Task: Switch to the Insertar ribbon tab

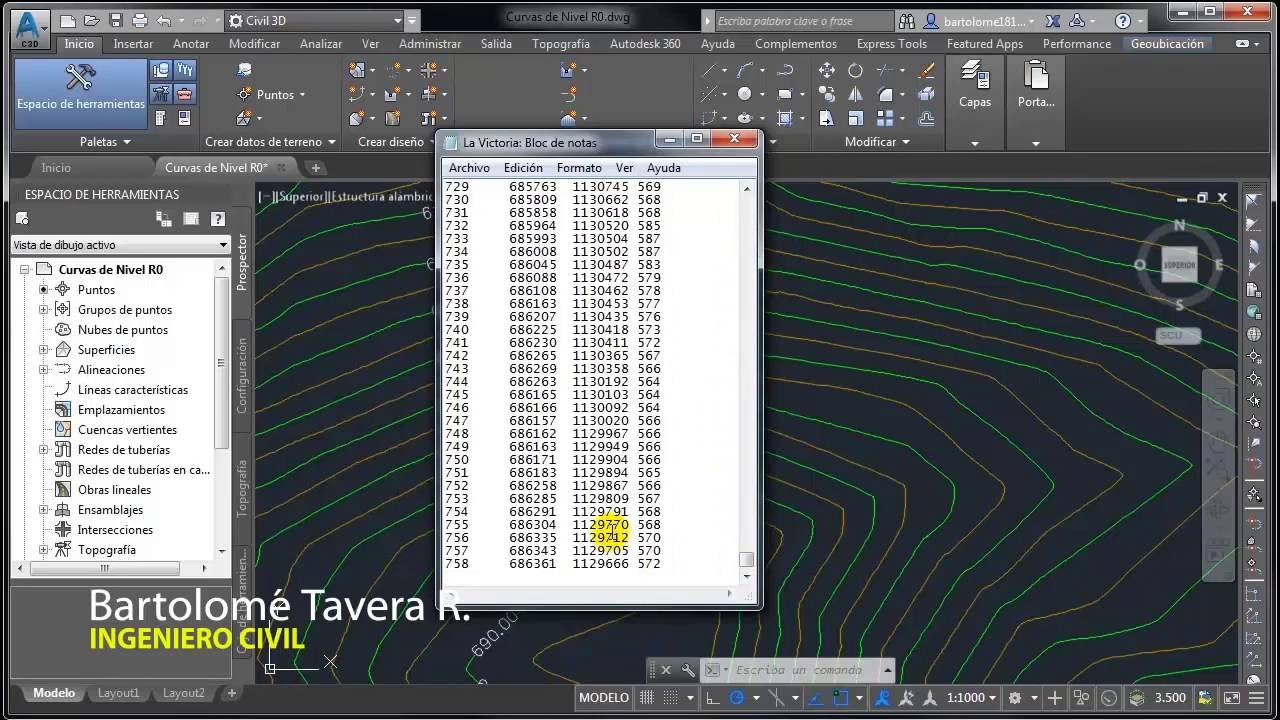Action: [x=133, y=44]
